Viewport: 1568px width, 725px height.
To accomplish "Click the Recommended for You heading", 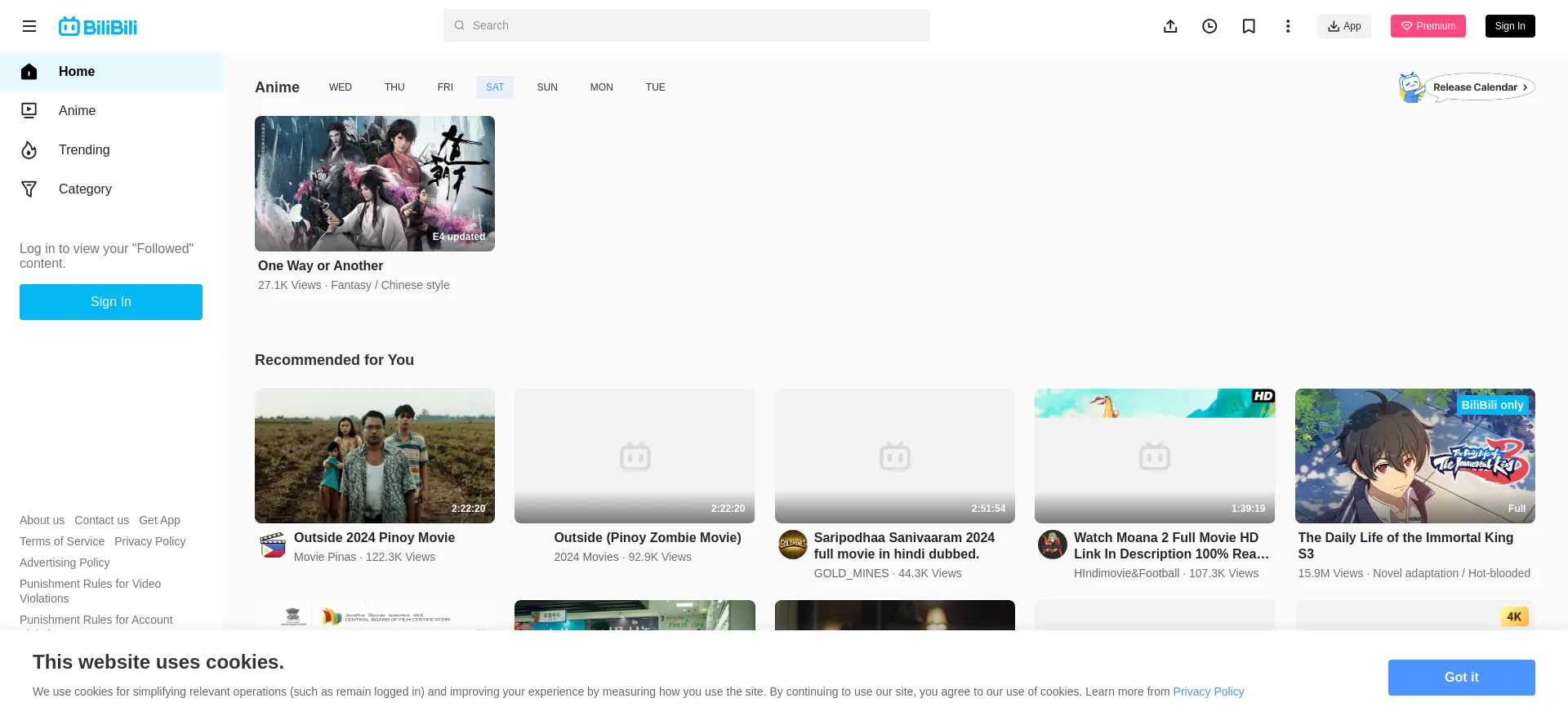I will (334, 360).
